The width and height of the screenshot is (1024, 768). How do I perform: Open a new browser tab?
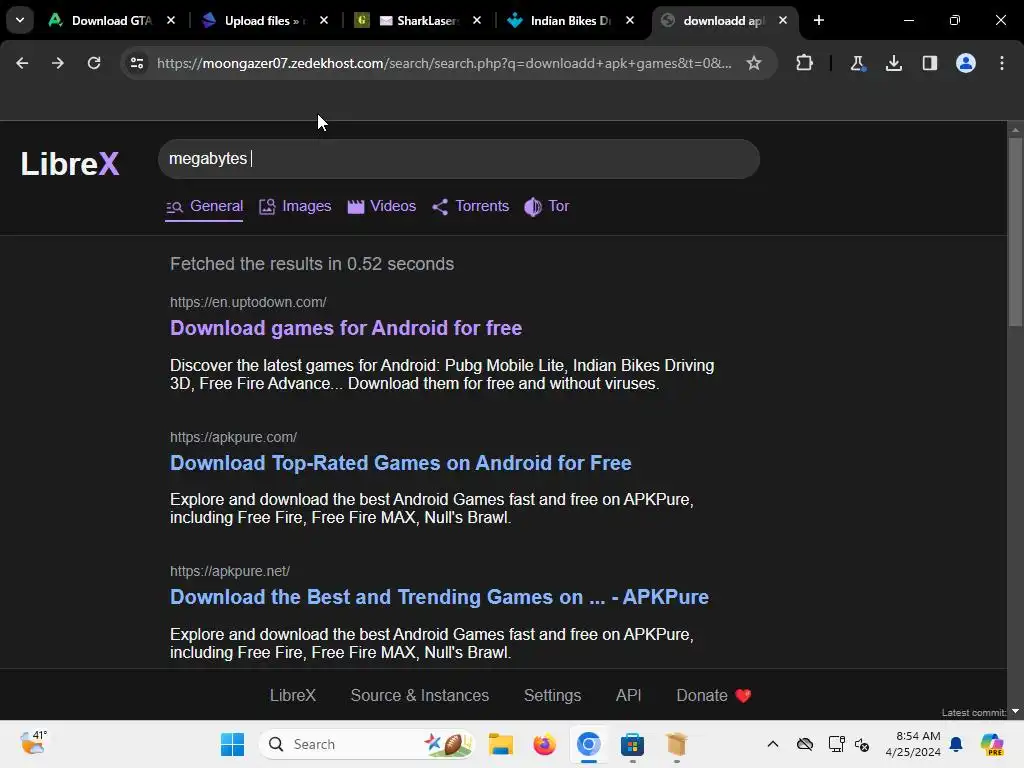click(819, 20)
